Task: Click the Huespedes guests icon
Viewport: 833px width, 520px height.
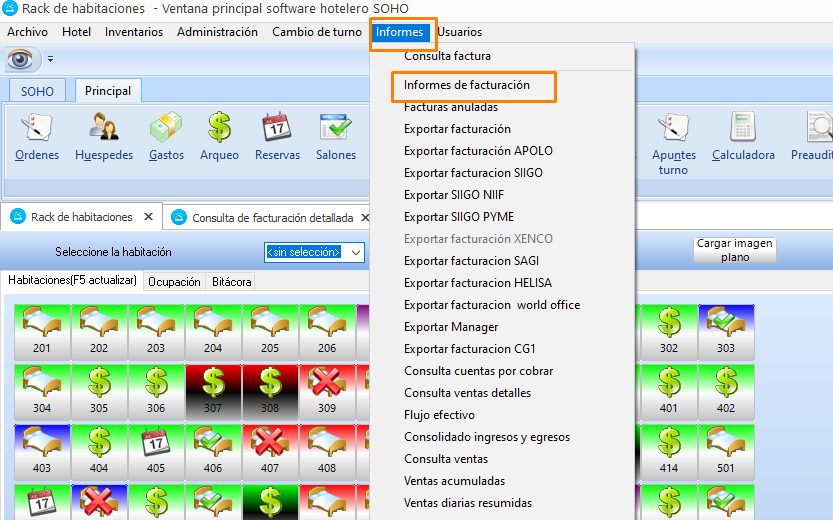Action: [x=104, y=136]
